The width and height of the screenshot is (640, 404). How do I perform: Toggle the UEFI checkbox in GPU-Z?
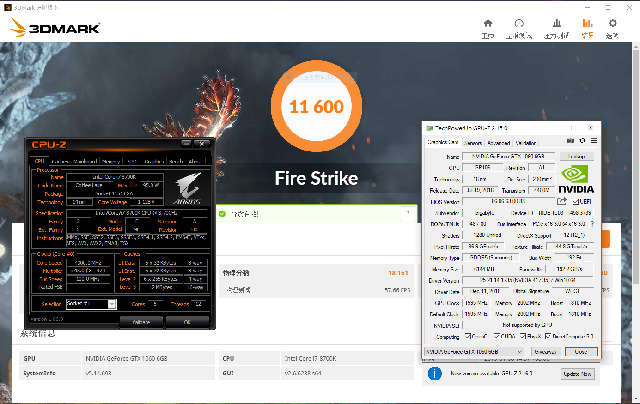coord(576,202)
